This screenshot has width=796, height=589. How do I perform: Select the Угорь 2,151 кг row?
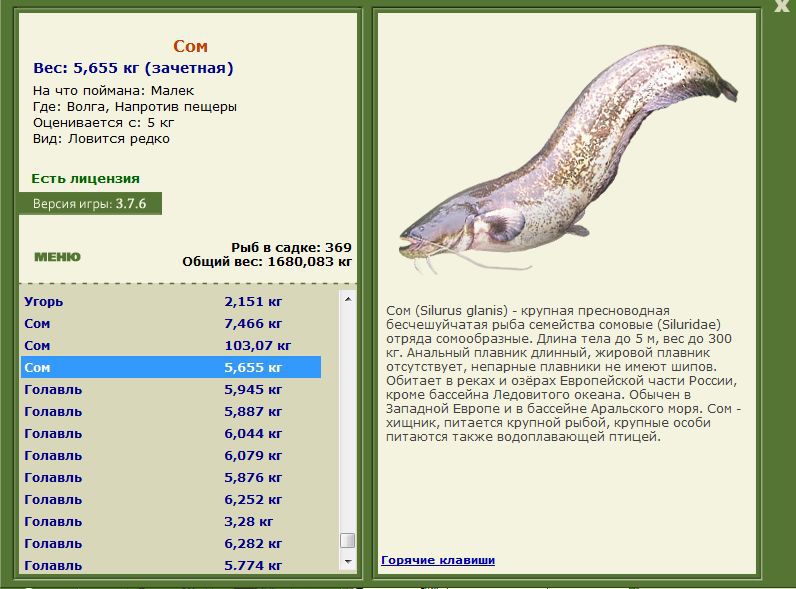171,301
